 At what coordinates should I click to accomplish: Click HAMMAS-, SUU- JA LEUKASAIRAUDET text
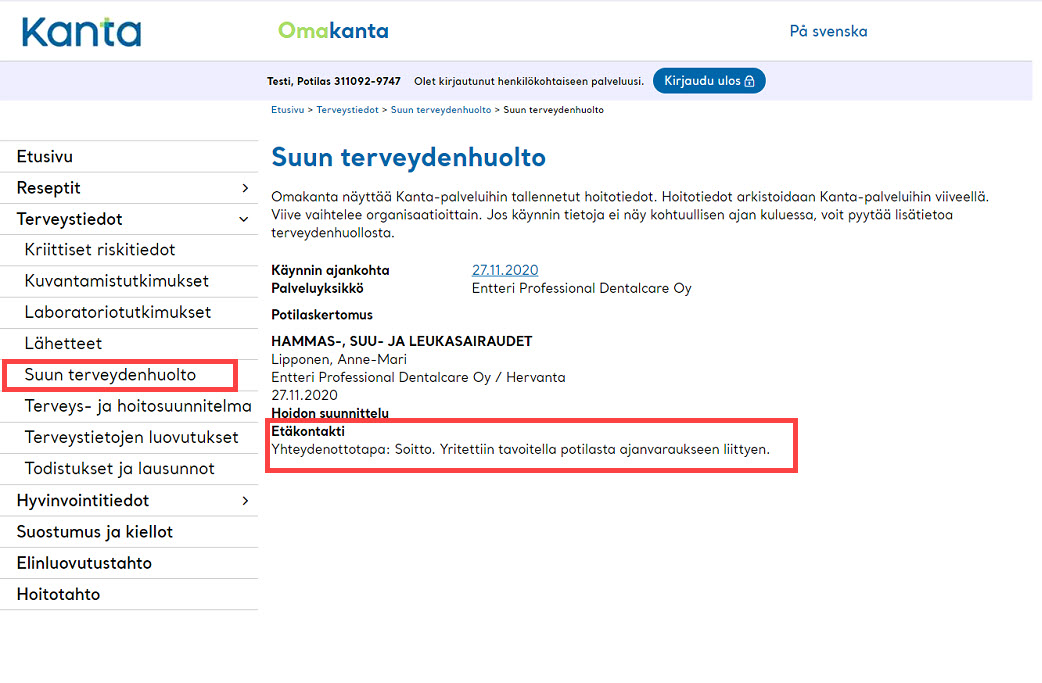pyautogui.click(x=401, y=342)
